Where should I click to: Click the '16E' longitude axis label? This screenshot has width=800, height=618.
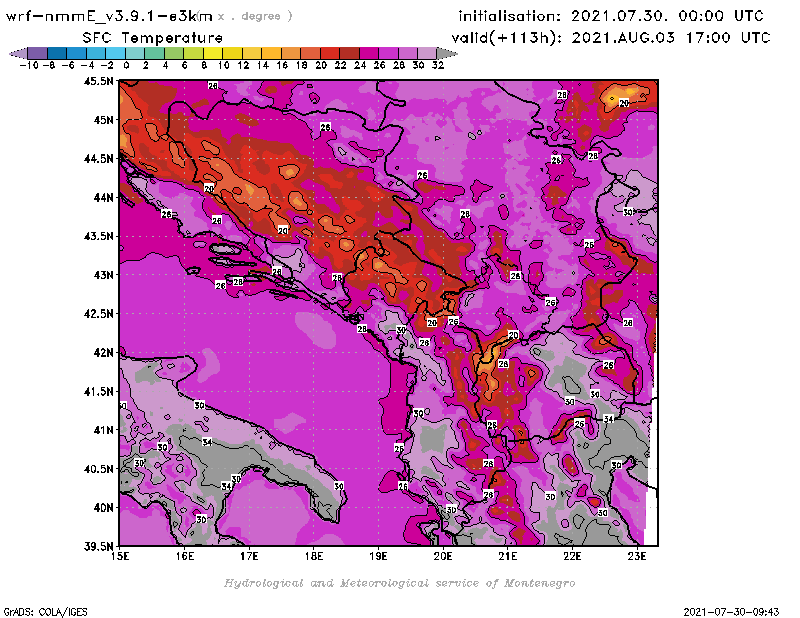pos(184,556)
